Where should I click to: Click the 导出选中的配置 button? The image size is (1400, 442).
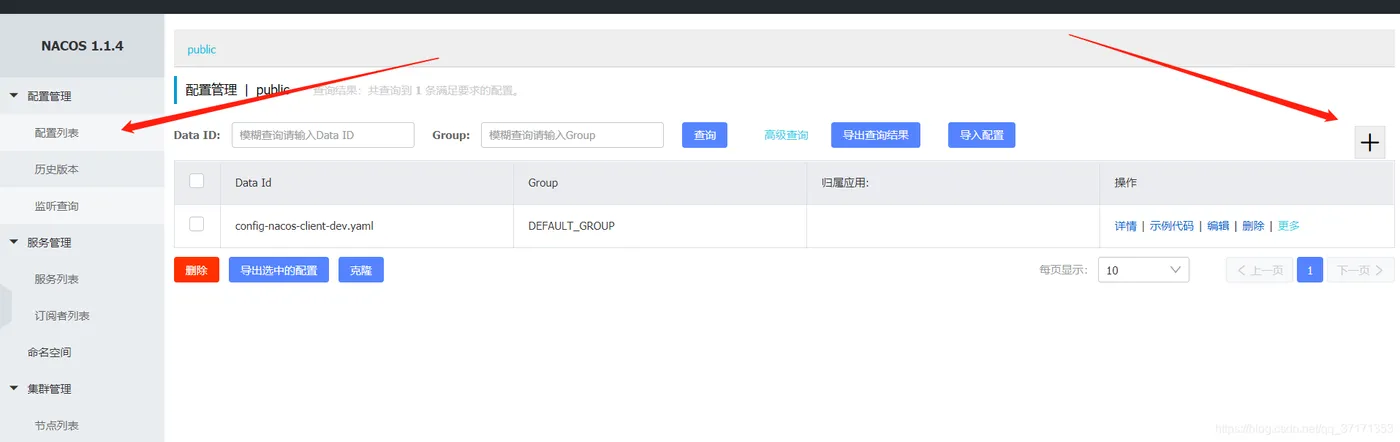click(279, 270)
